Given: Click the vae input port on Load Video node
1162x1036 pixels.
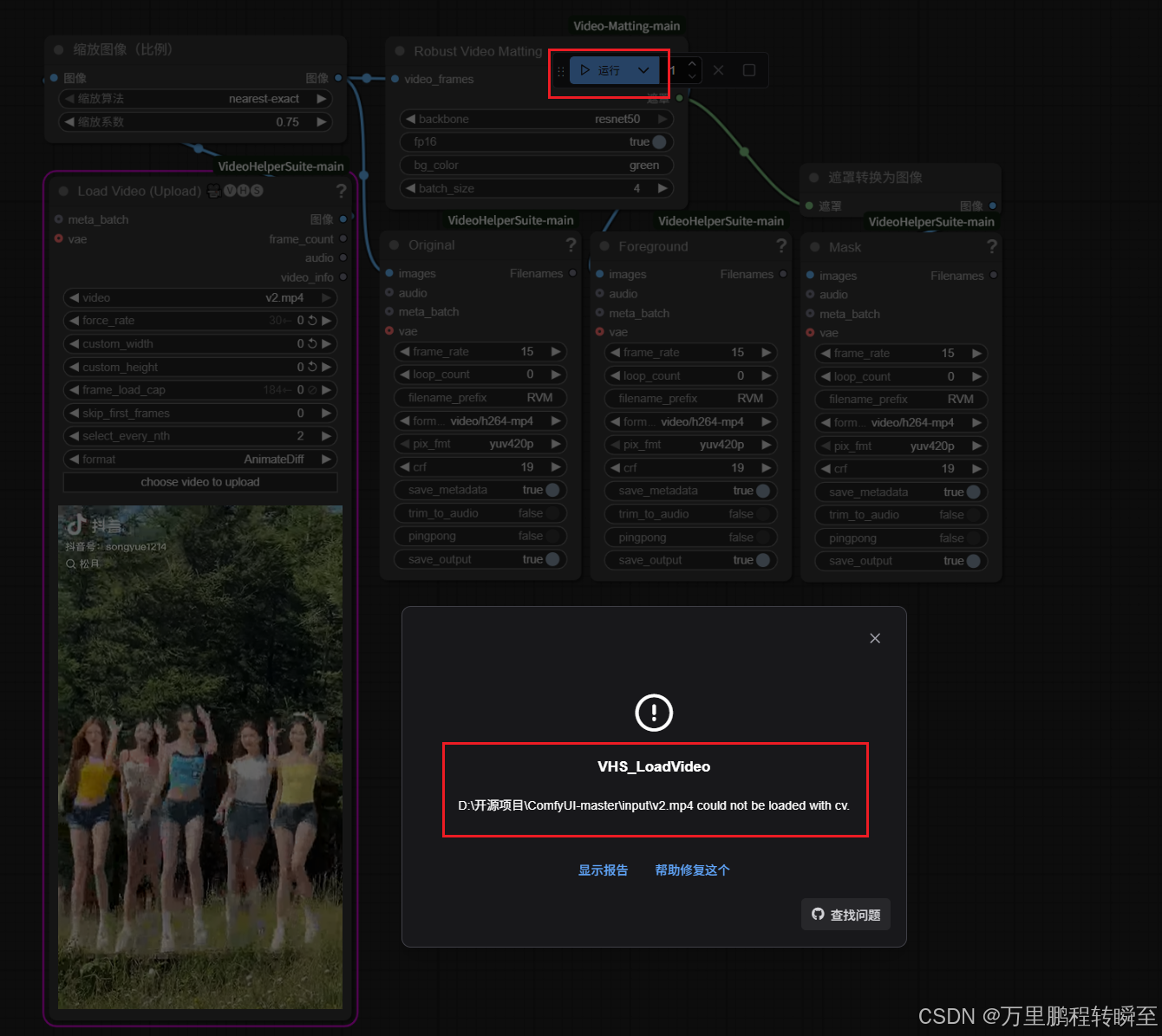Looking at the screenshot, I should point(59,238).
